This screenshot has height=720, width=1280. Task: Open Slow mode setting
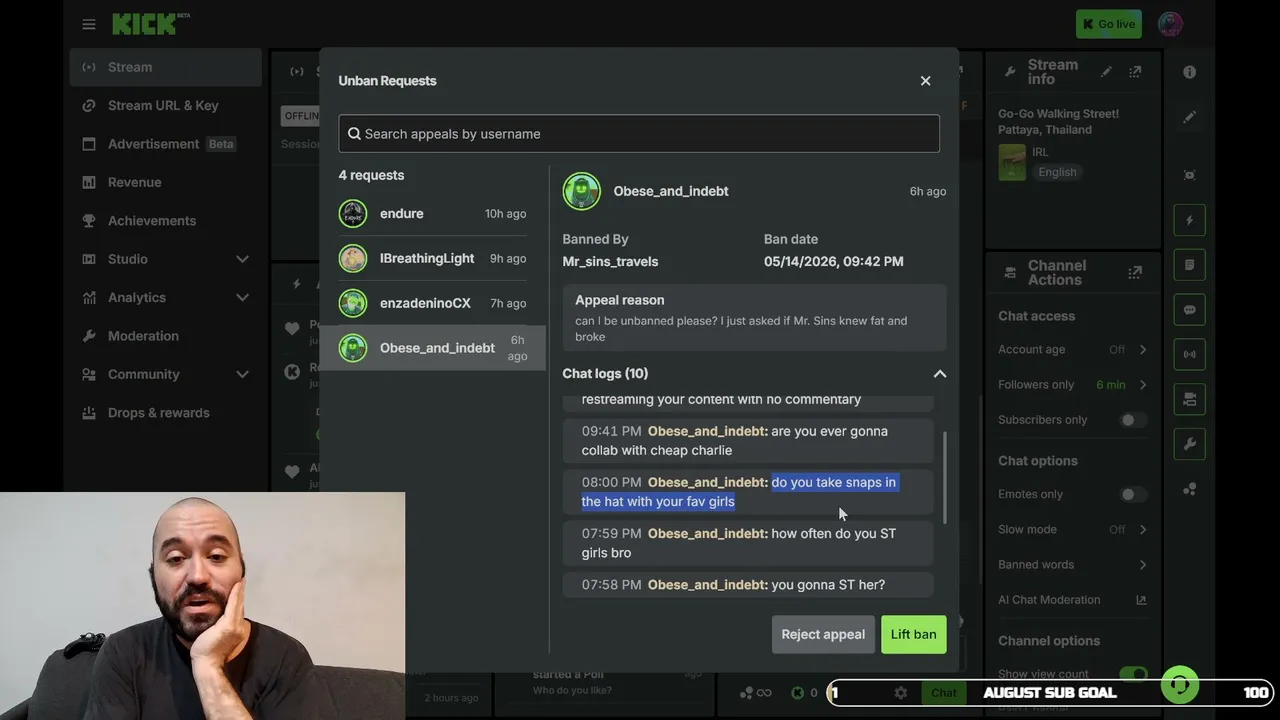click(1072, 529)
